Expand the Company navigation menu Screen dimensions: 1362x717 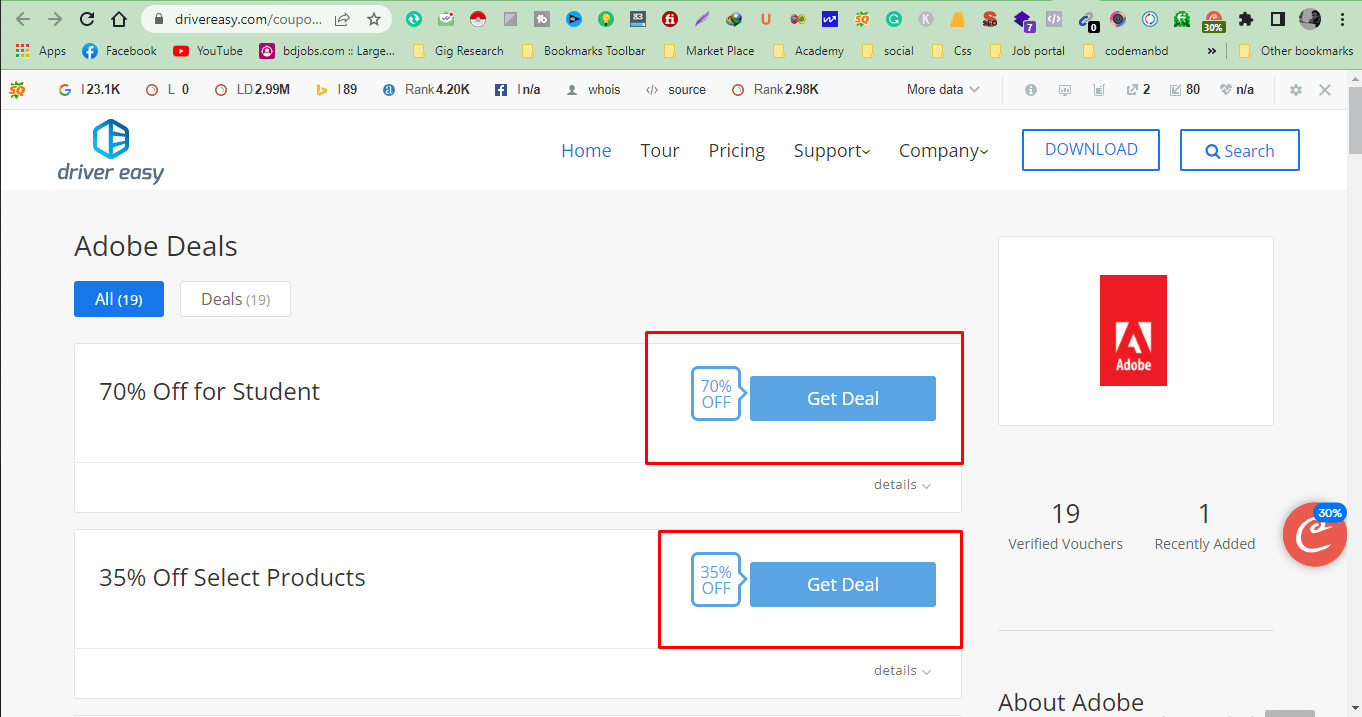(x=942, y=150)
